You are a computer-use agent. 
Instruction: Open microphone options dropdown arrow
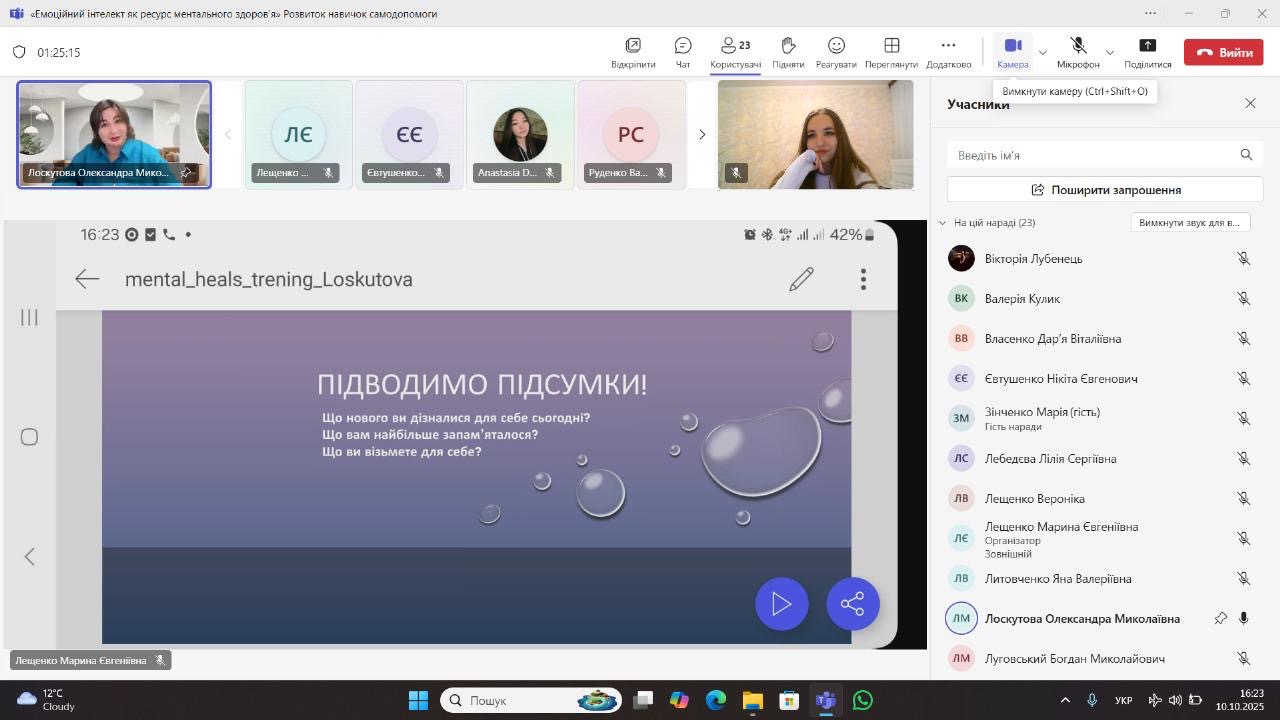click(1109, 52)
